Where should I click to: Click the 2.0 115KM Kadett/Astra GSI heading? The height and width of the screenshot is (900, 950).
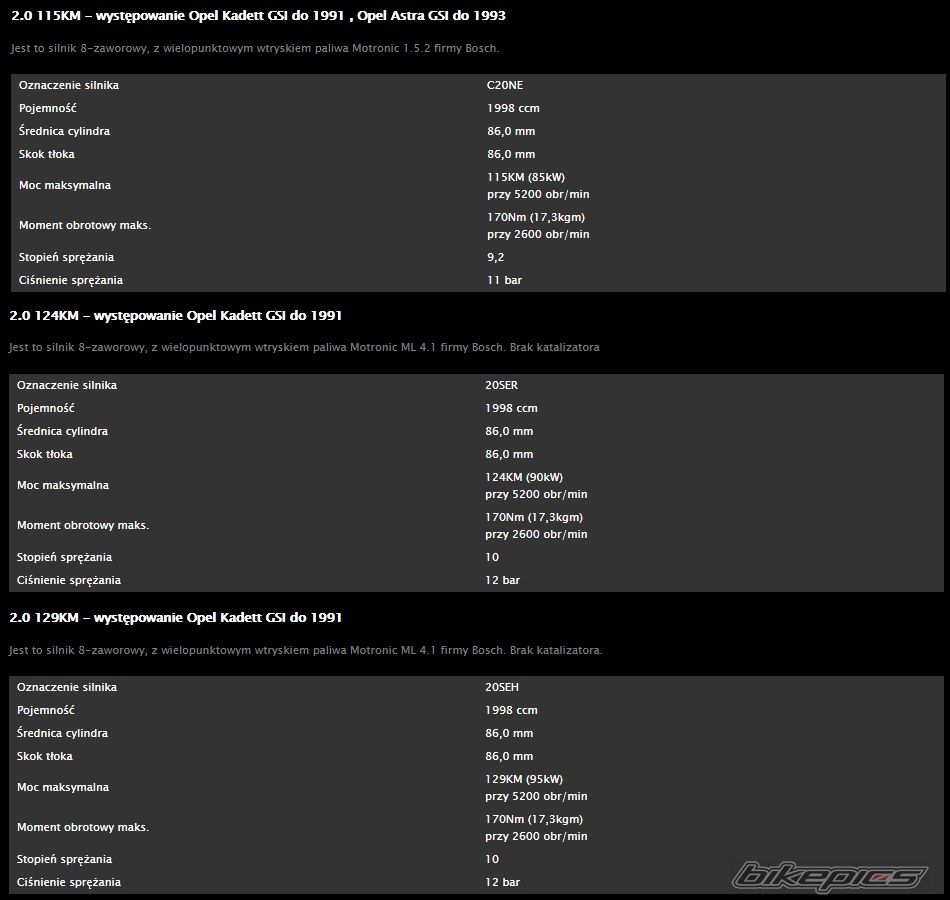pos(257,16)
